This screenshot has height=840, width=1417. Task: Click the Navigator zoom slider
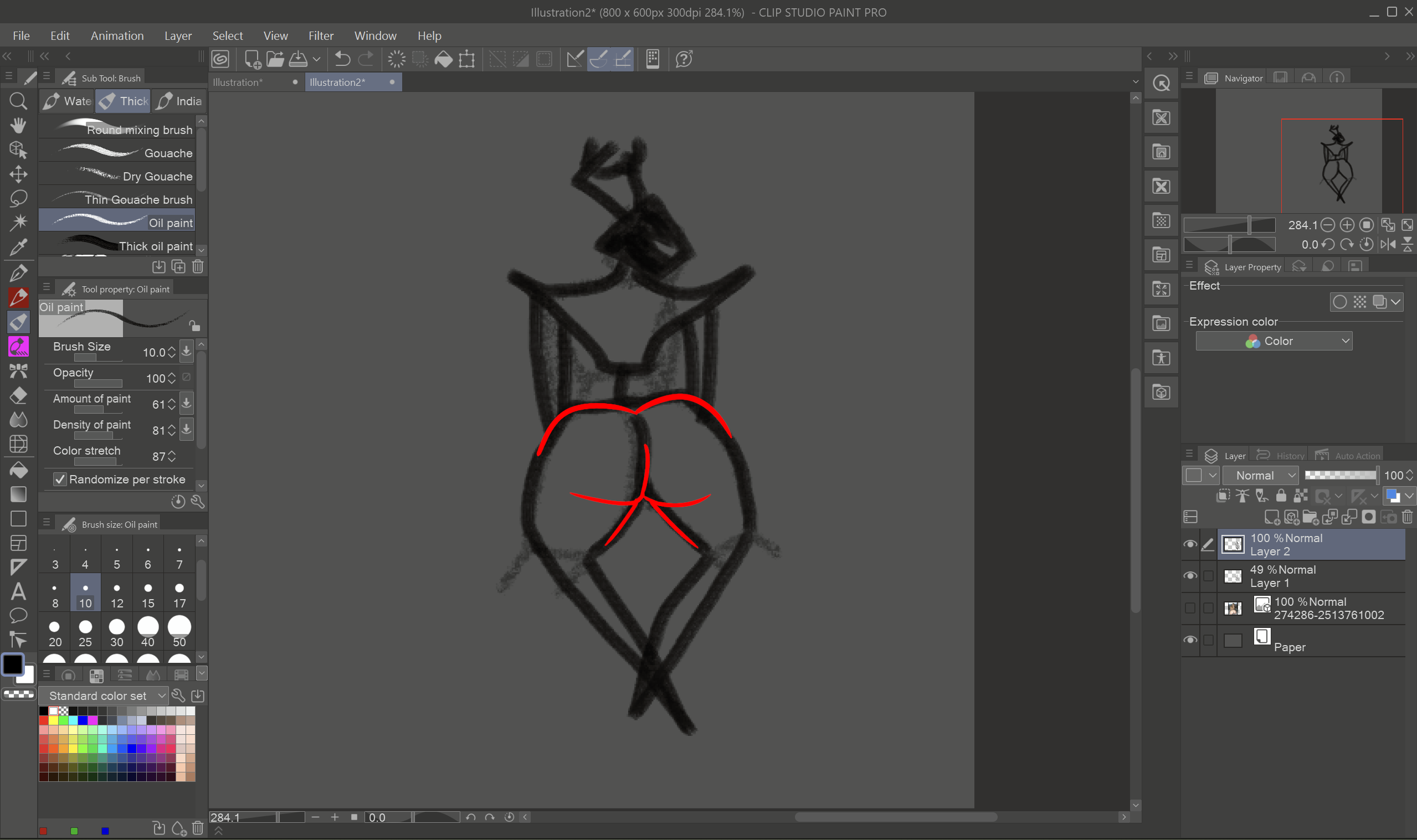pyautogui.click(x=1230, y=225)
